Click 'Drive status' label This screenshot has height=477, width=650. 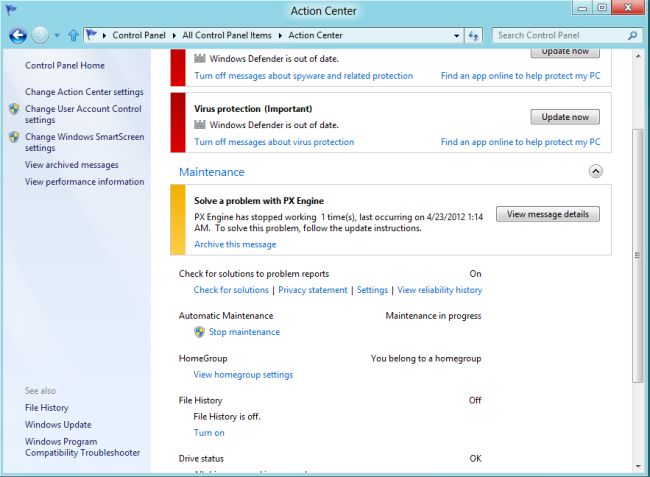[x=201, y=459]
